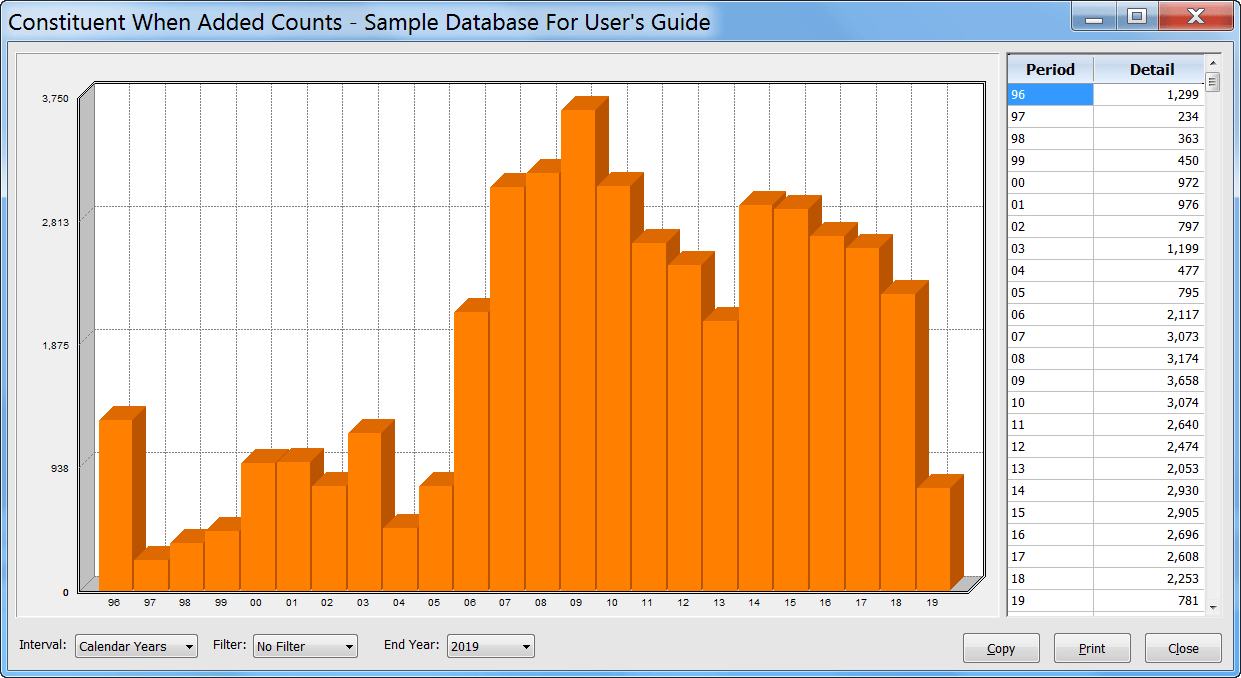Select row 06 showing 2,117
Screen dimensions: 1241x678
point(1100,314)
